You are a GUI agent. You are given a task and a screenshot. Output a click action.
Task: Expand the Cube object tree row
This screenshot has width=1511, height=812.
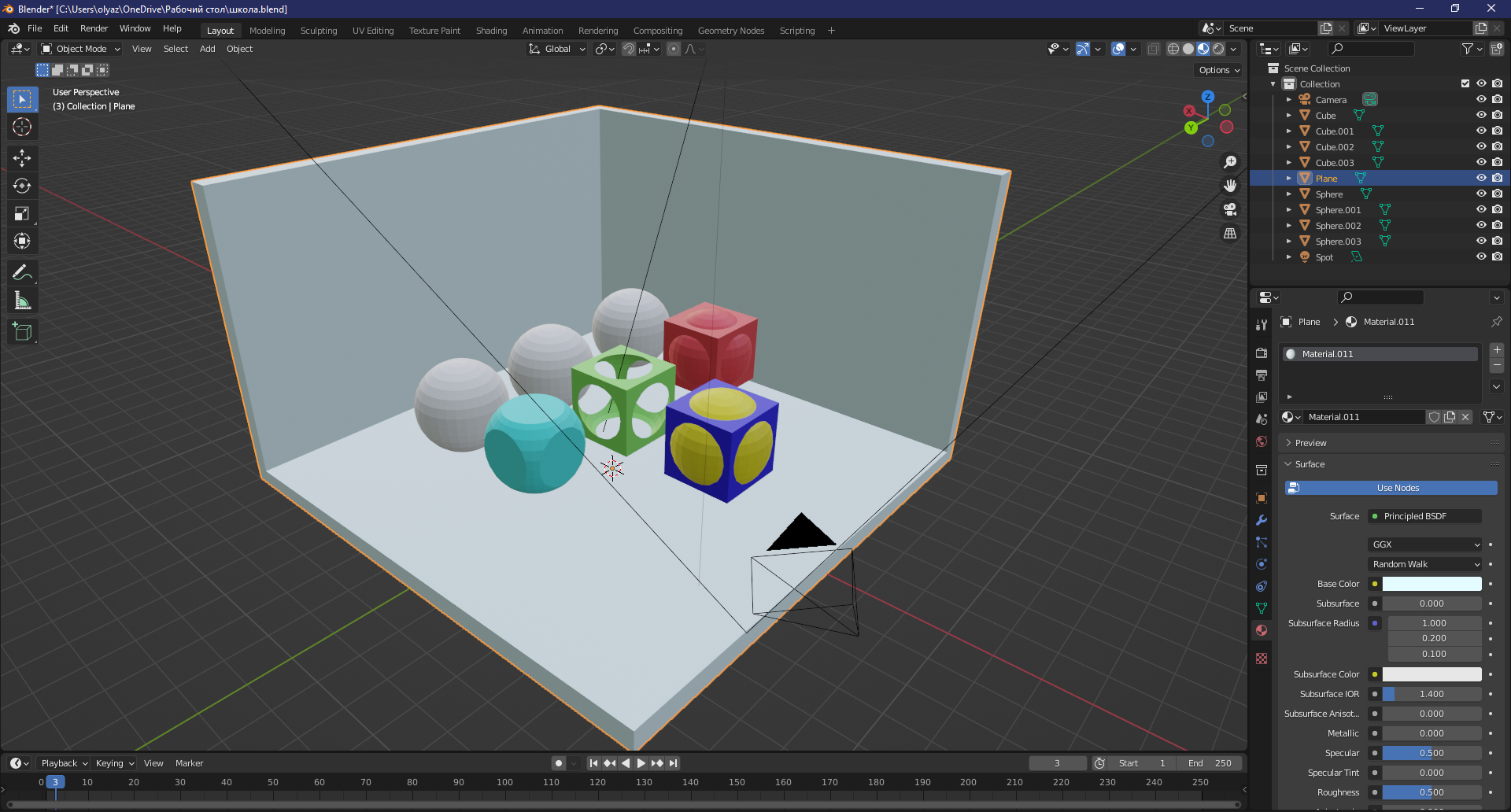click(1289, 116)
